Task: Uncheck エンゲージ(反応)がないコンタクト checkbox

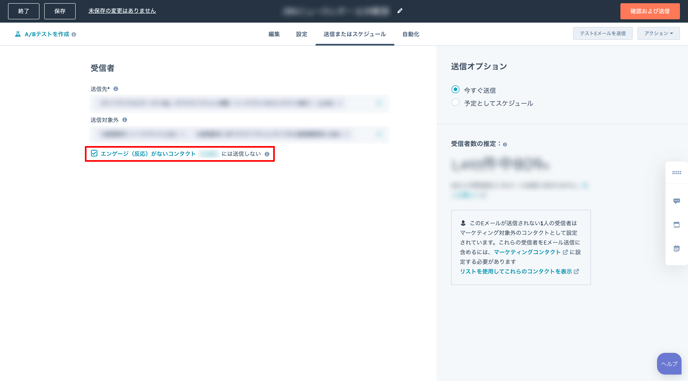Action: point(94,153)
